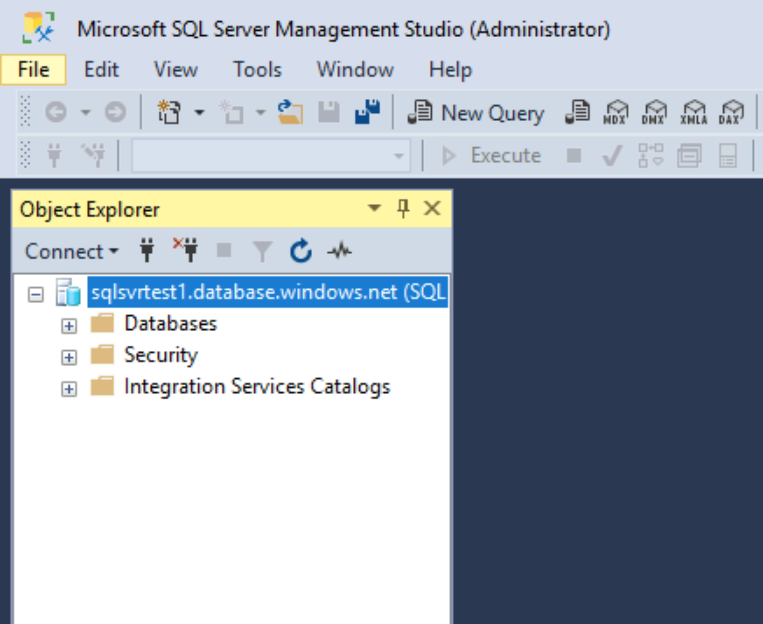Open the Edit menu
Screen dimensions: 763x624
101,70
